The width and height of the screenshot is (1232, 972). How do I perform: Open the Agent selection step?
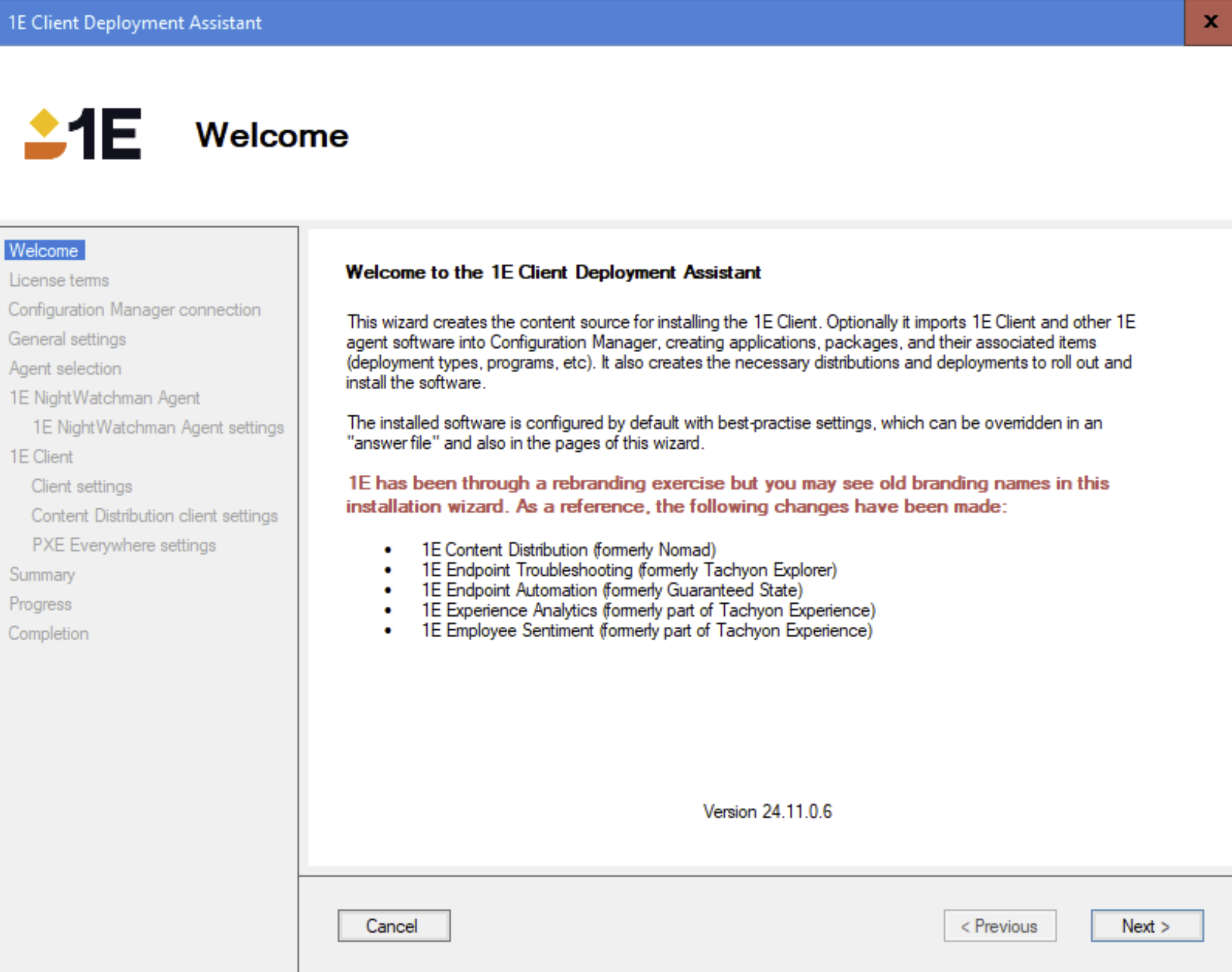coord(65,368)
